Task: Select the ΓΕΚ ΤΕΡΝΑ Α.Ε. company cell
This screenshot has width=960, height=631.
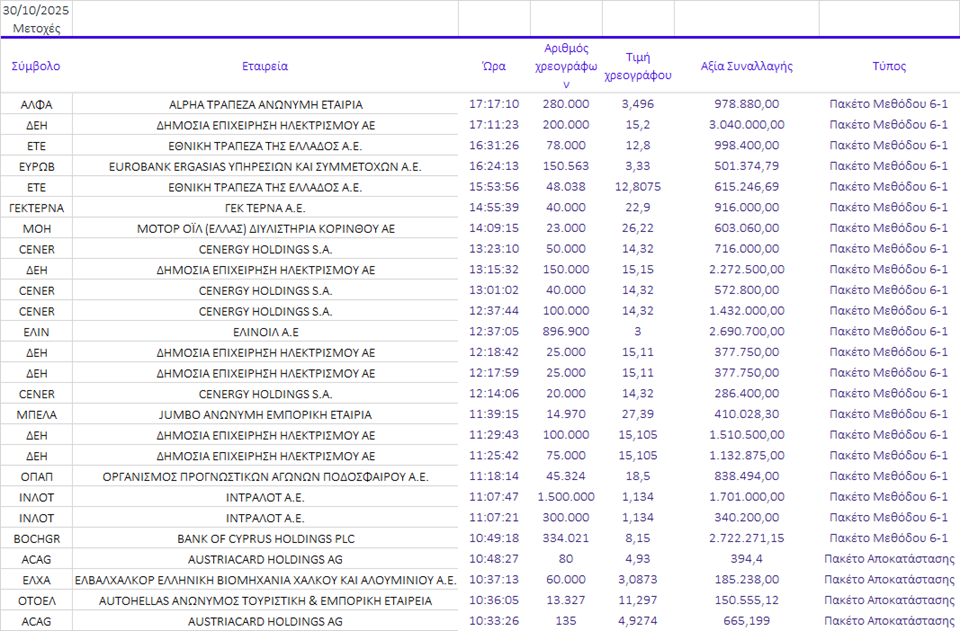Action: [265, 207]
